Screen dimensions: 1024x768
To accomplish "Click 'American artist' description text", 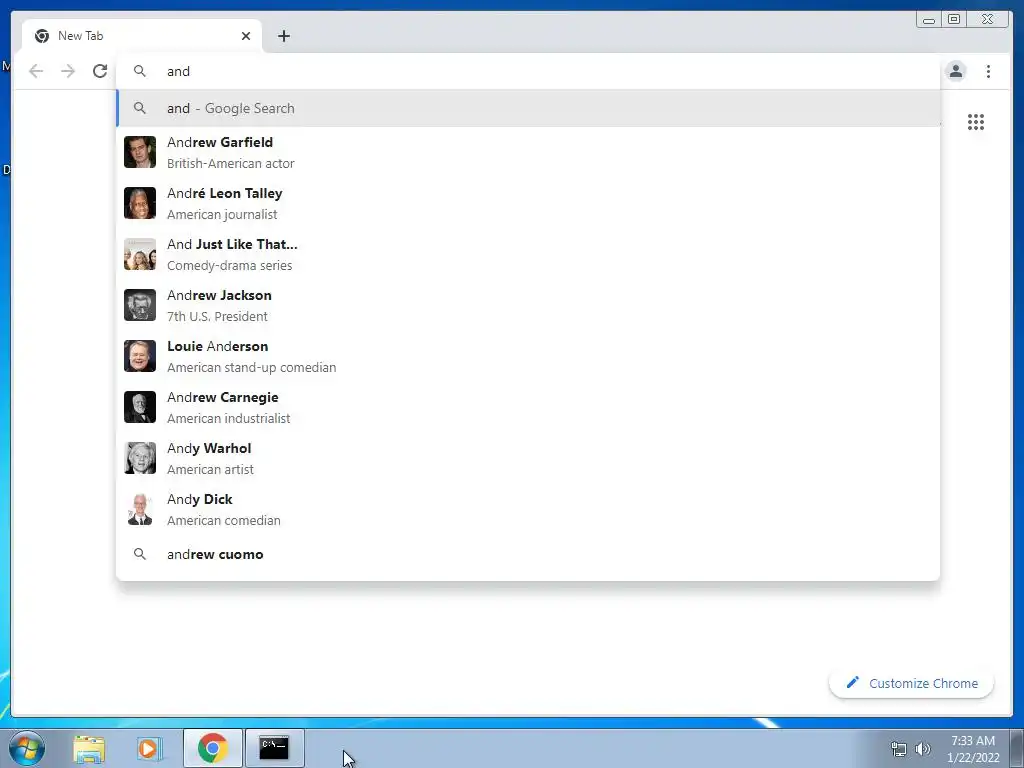I will [210, 470].
